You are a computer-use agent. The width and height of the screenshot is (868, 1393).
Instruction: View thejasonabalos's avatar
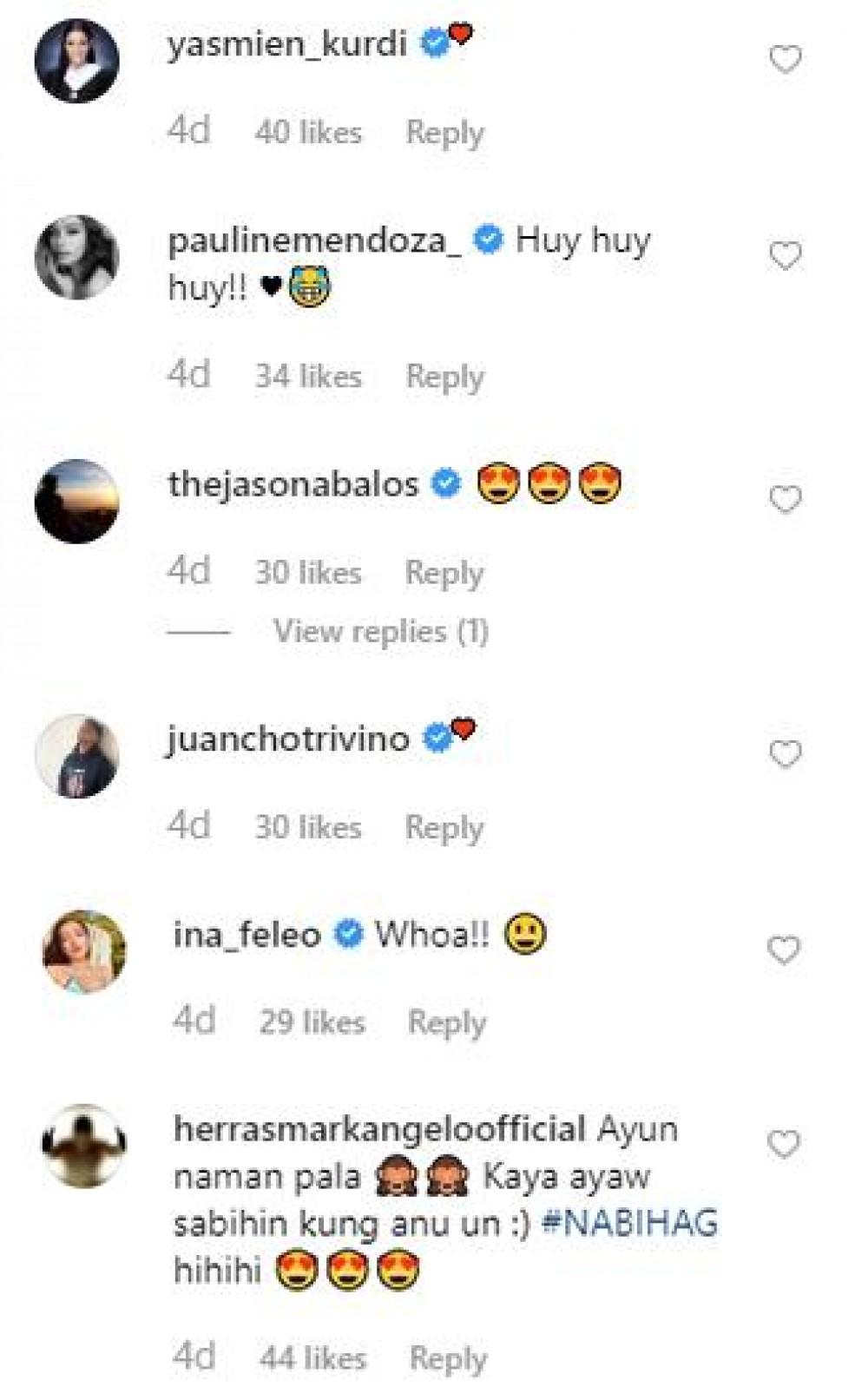pyautogui.click(x=76, y=501)
